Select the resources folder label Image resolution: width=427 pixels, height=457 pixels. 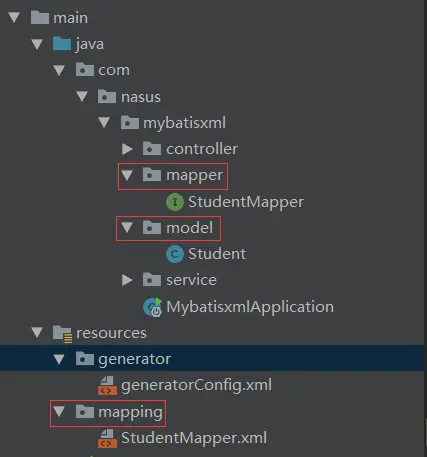[x=111, y=333]
